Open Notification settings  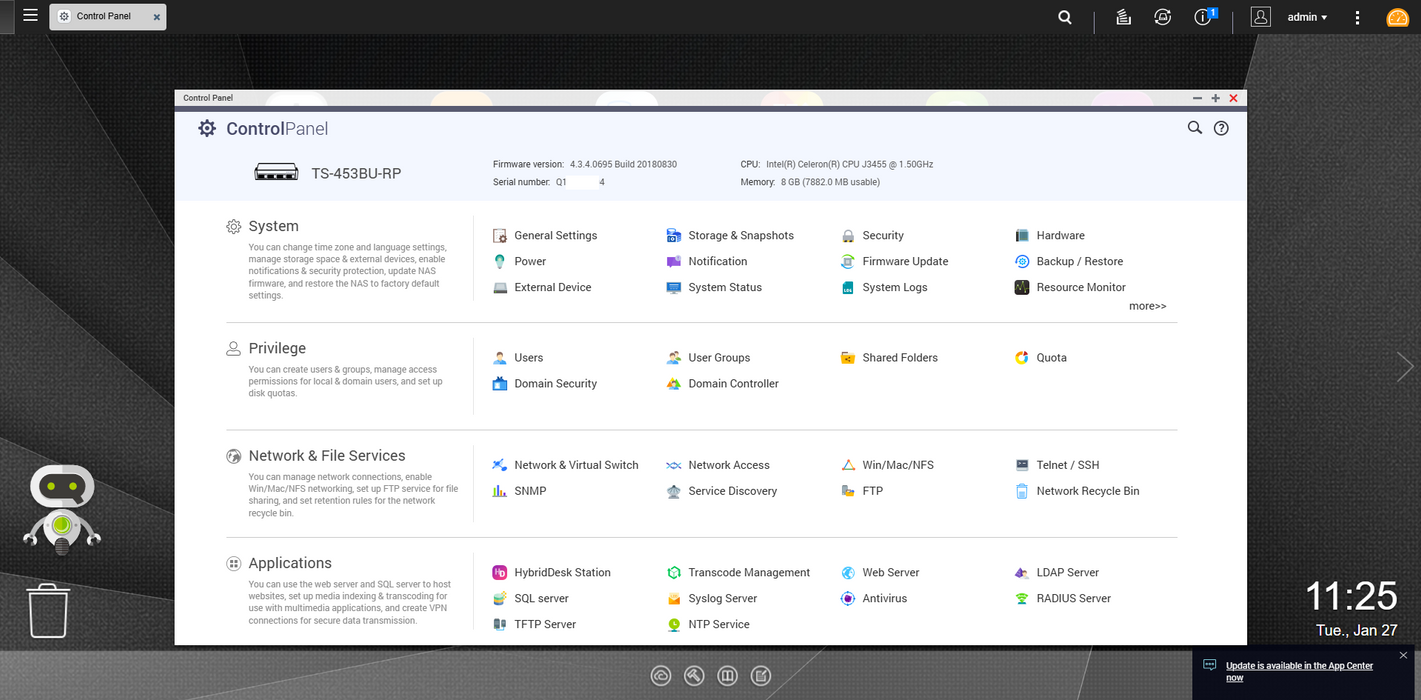pos(707,262)
